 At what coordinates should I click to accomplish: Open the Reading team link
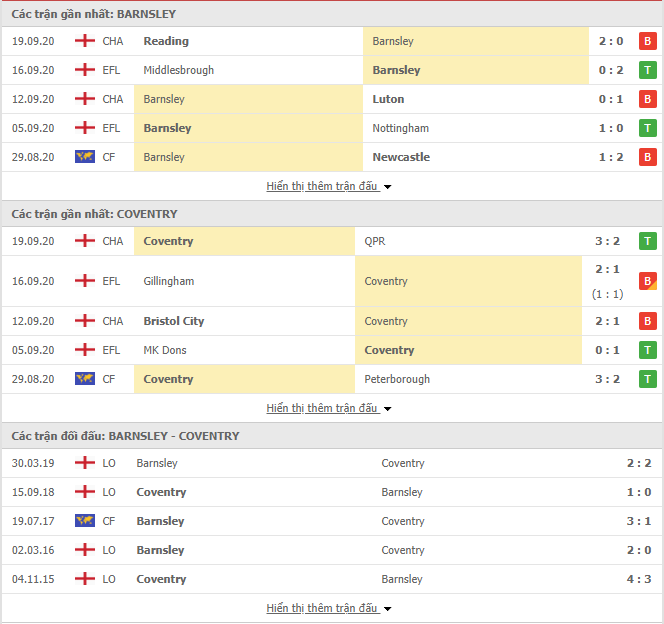click(166, 41)
